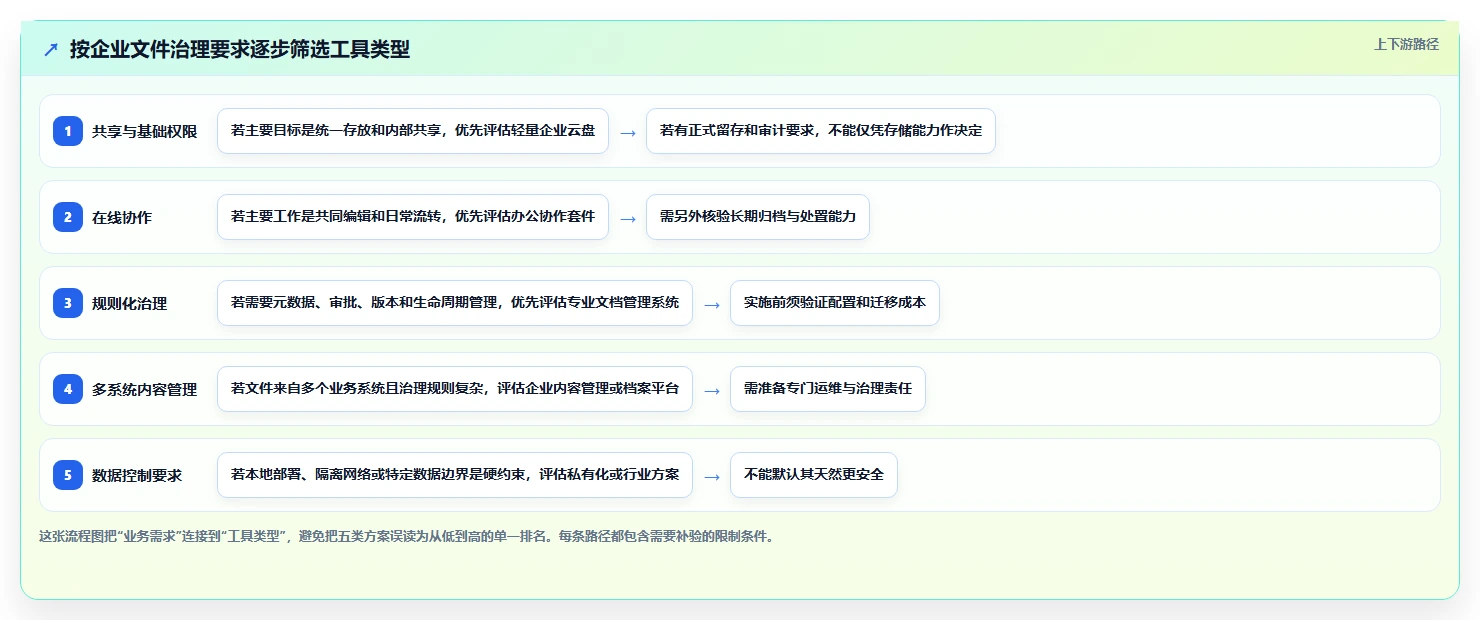1480x620 pixels.
Task: Select the 共享与基础权限 step label
Action: pos(145,131)
